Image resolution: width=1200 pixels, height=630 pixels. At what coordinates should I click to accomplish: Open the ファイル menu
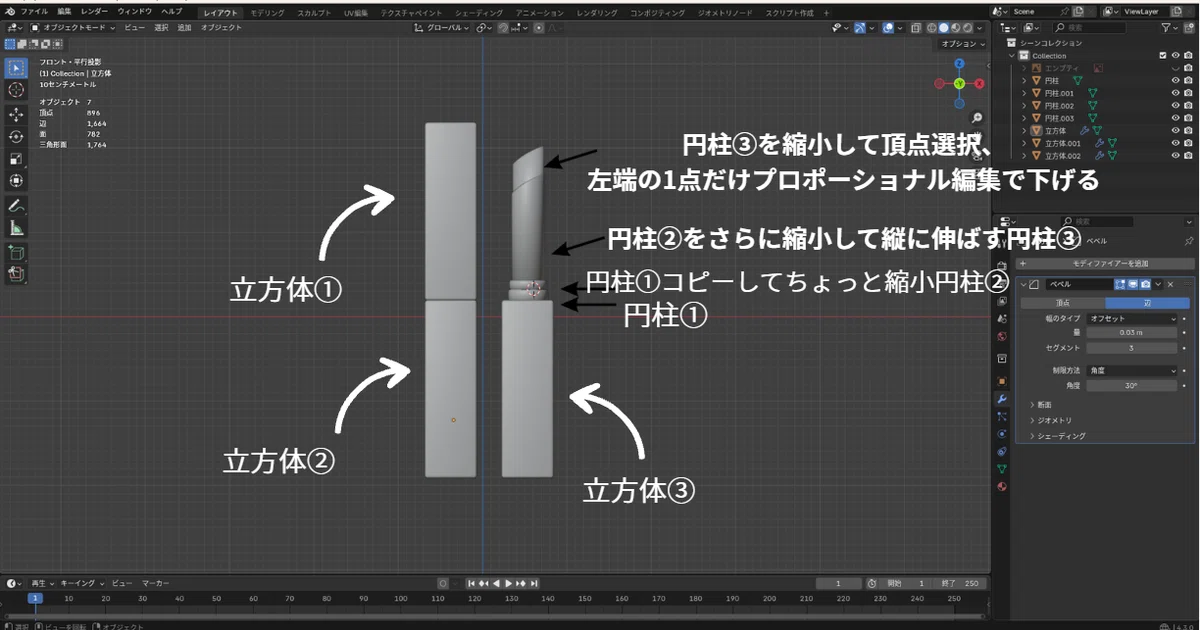coord(34,10)
